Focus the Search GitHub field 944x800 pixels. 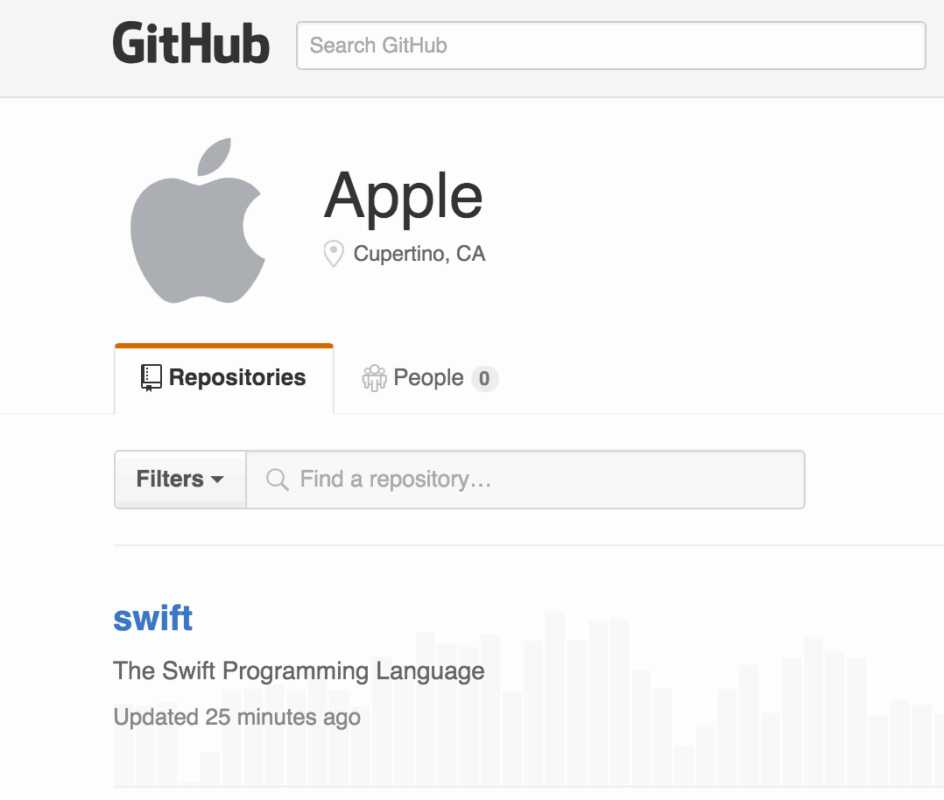click(611, 46)
